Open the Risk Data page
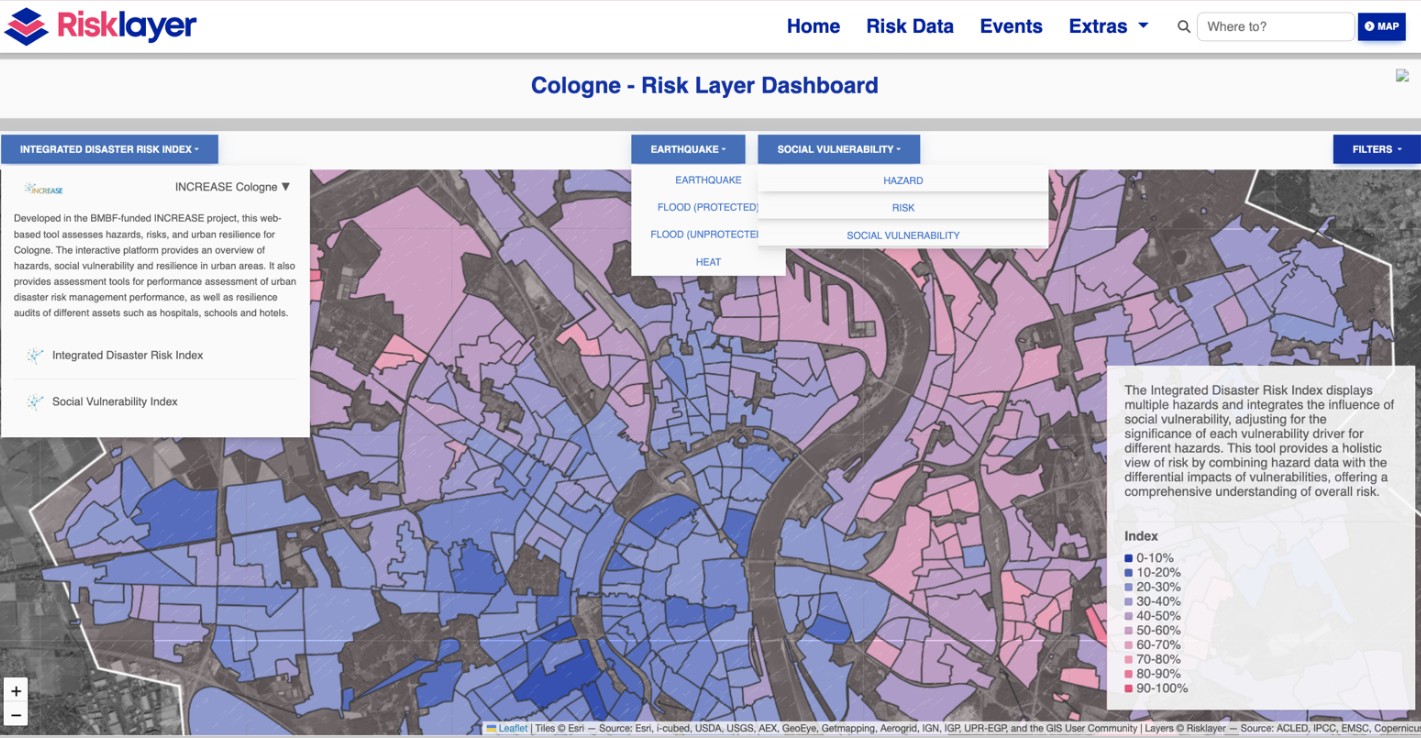1421x738 pixels. [x=910, y=27]
